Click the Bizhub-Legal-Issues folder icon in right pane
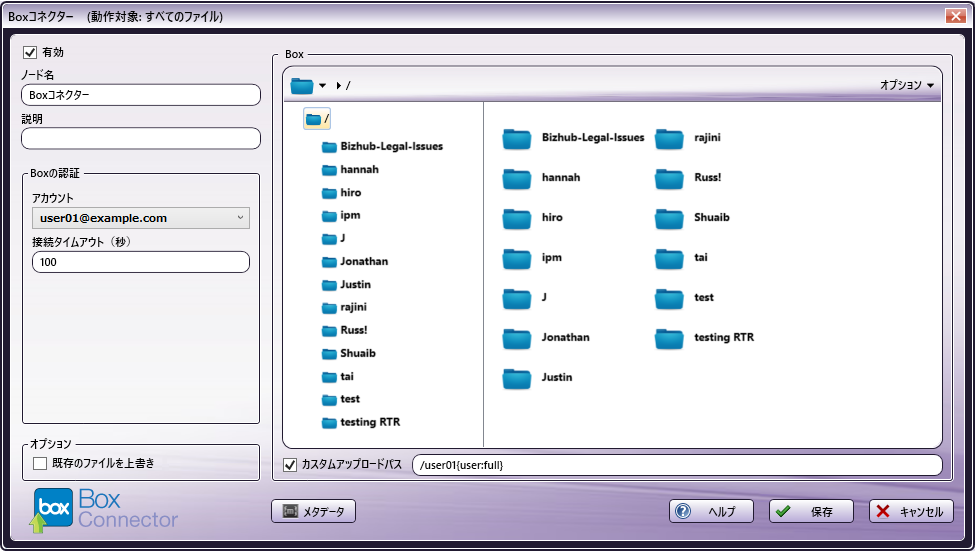 (516, 138)
